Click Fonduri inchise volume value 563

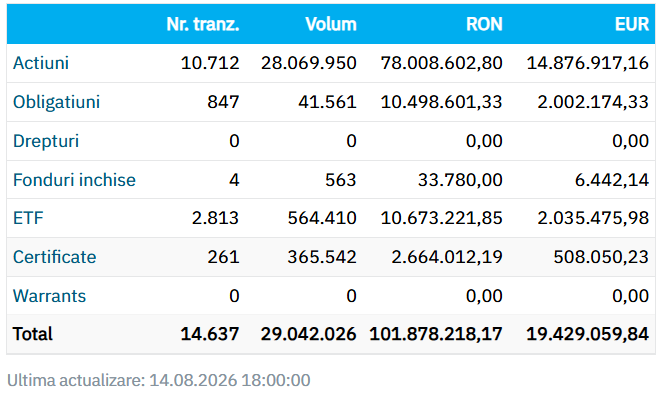pyautogui.click(x=340, y=180)
